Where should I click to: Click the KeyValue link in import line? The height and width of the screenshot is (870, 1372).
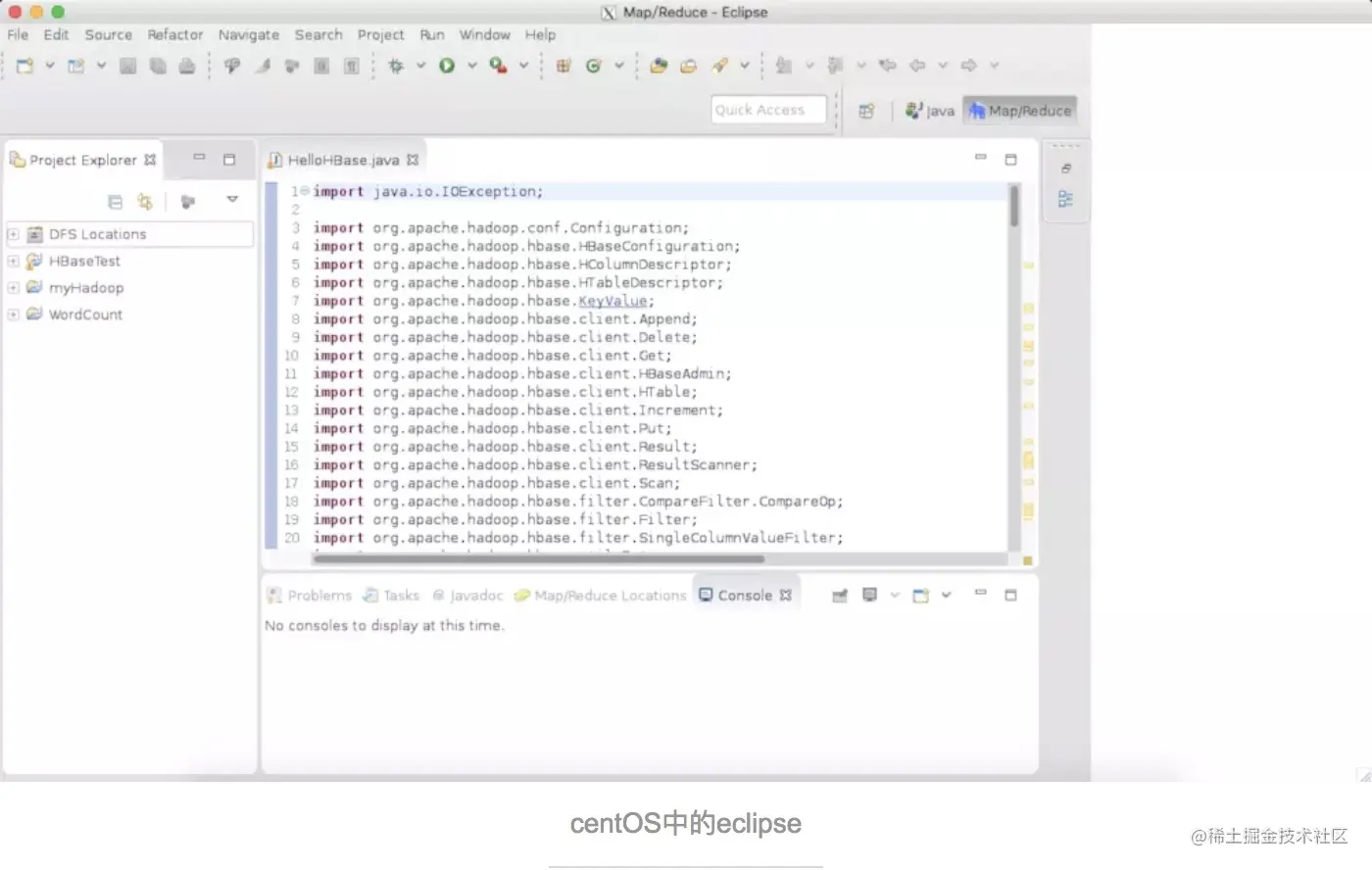pyautogui.click(x=612, y=301)
